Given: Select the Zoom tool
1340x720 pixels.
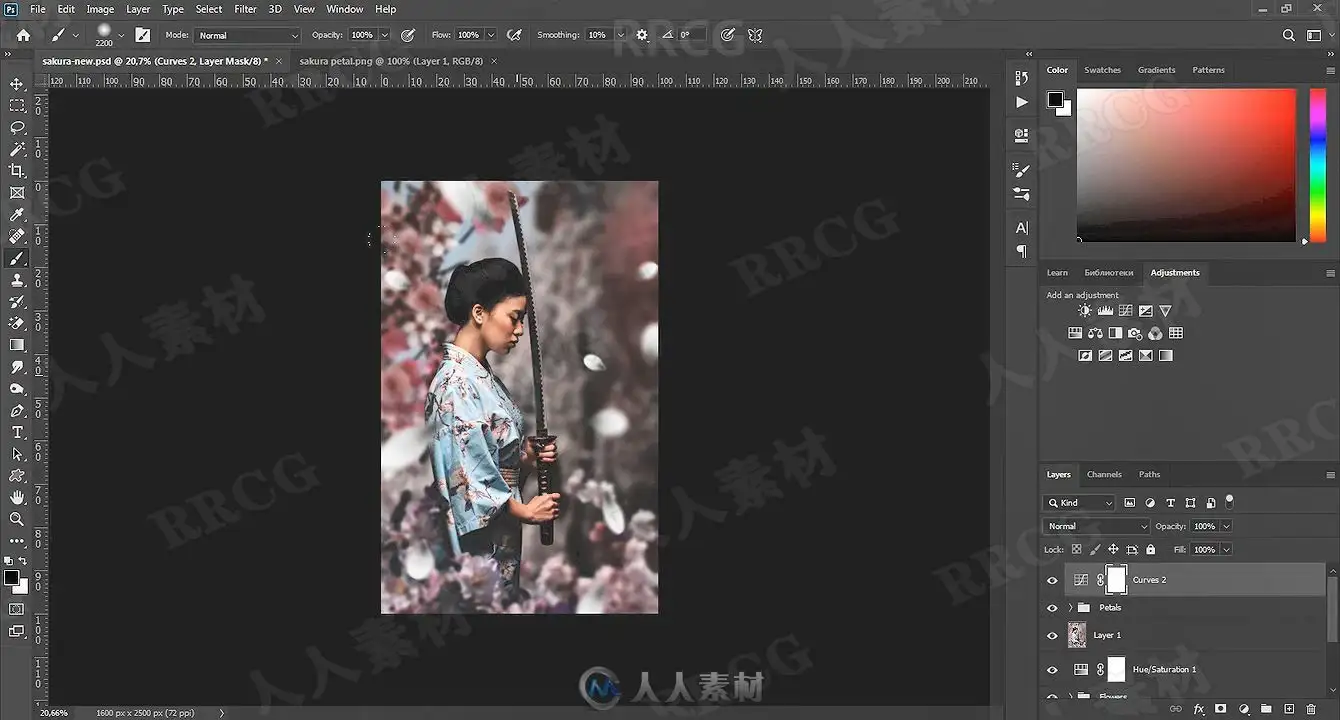Looking at the screenshot, I should (17, 519).
